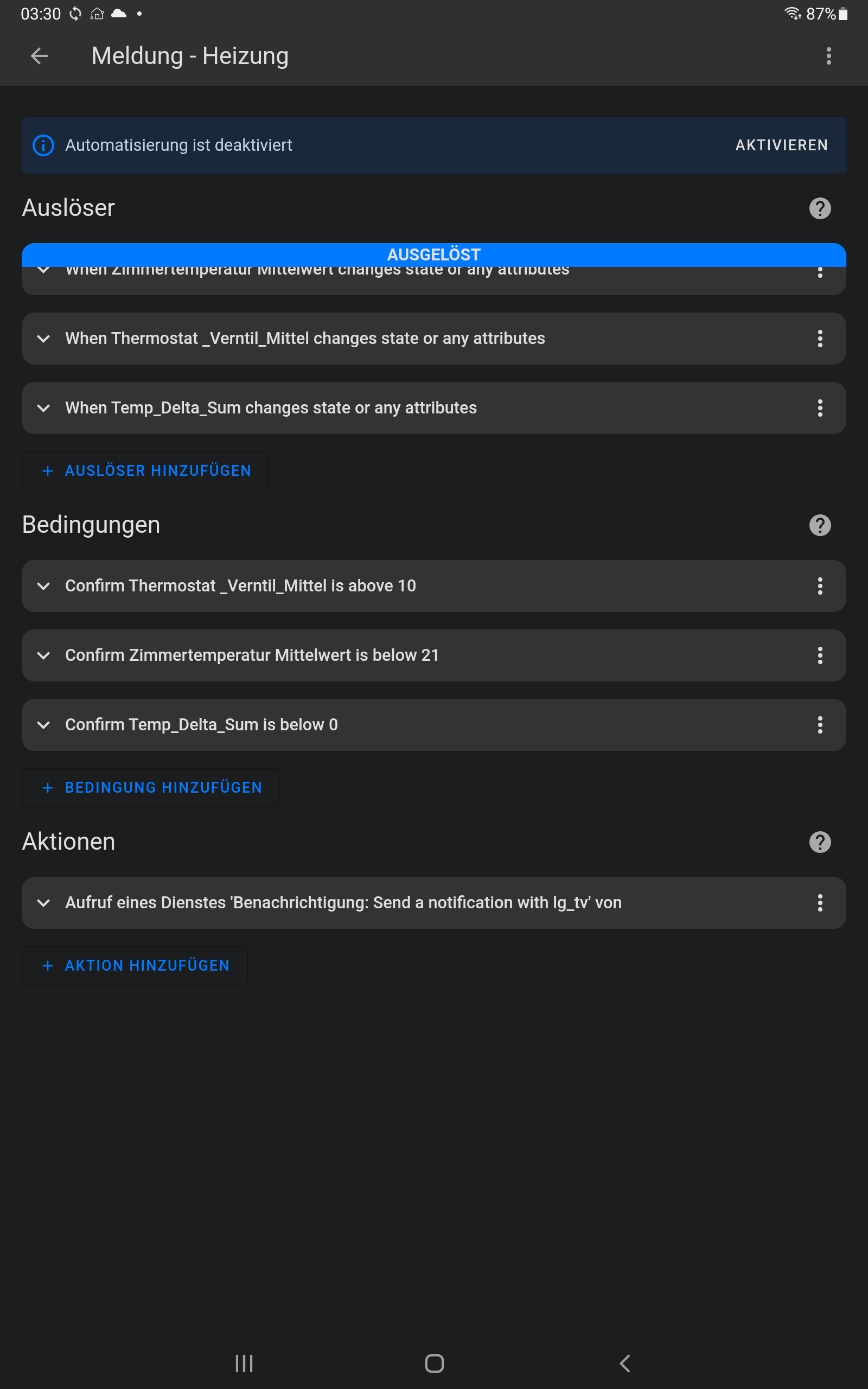Screen dimensions: 868x1389
Task: Open options for the lg_tv notification action
Action: [820, 903]
